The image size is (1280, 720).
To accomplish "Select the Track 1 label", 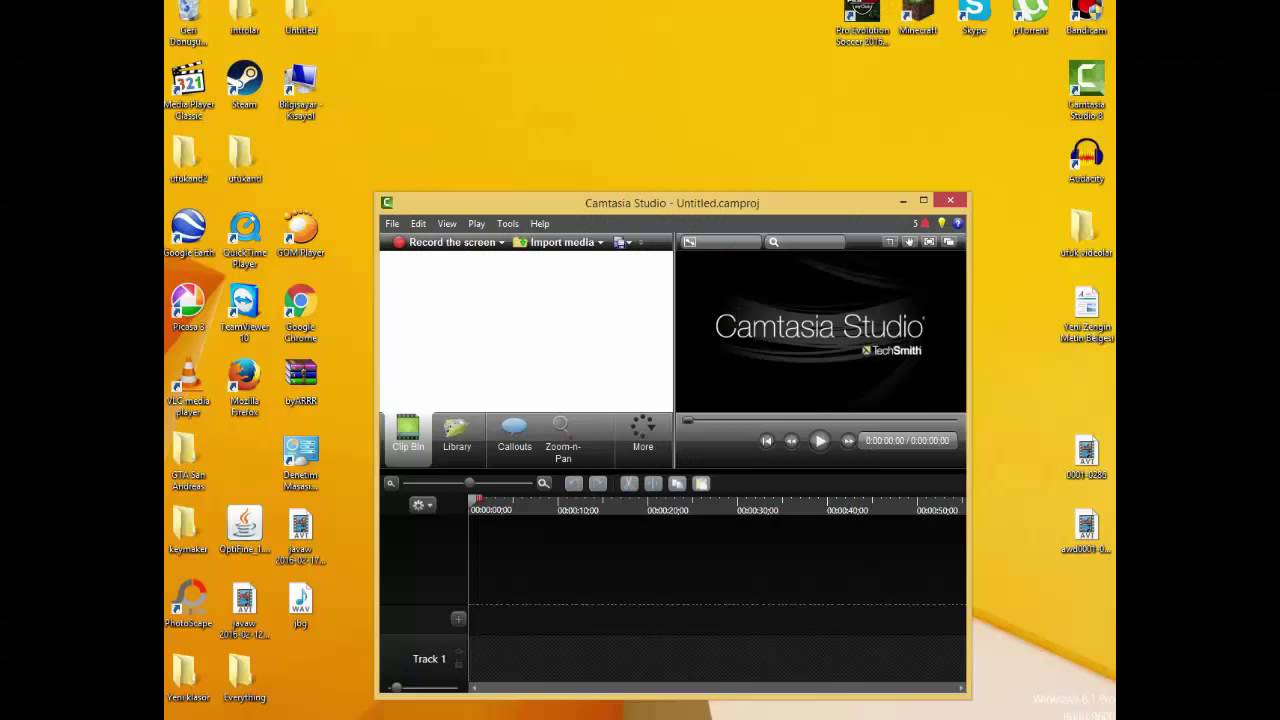I will 429,659.
